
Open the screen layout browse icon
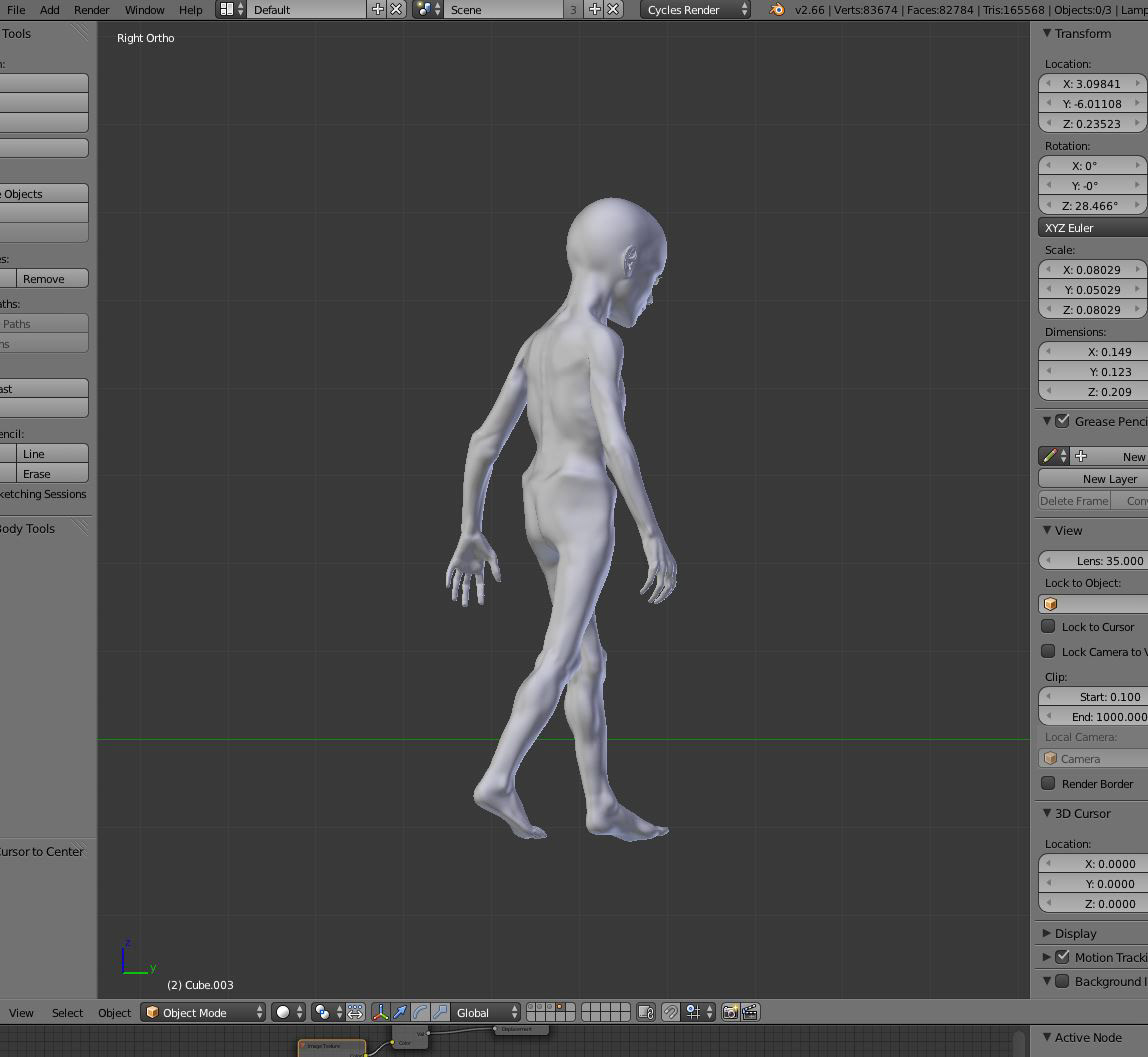(x=231, y=10)
